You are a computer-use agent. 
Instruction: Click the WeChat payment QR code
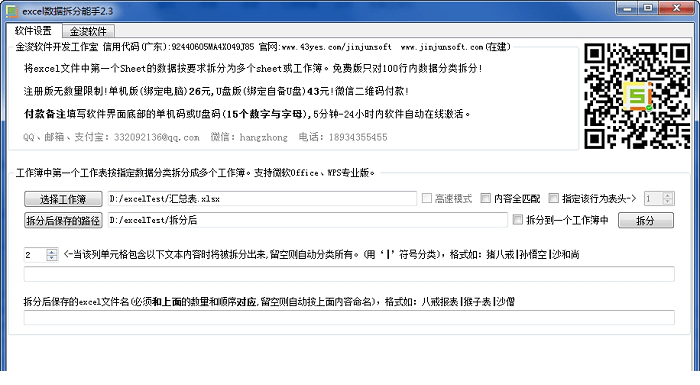(x=638, y=96)
